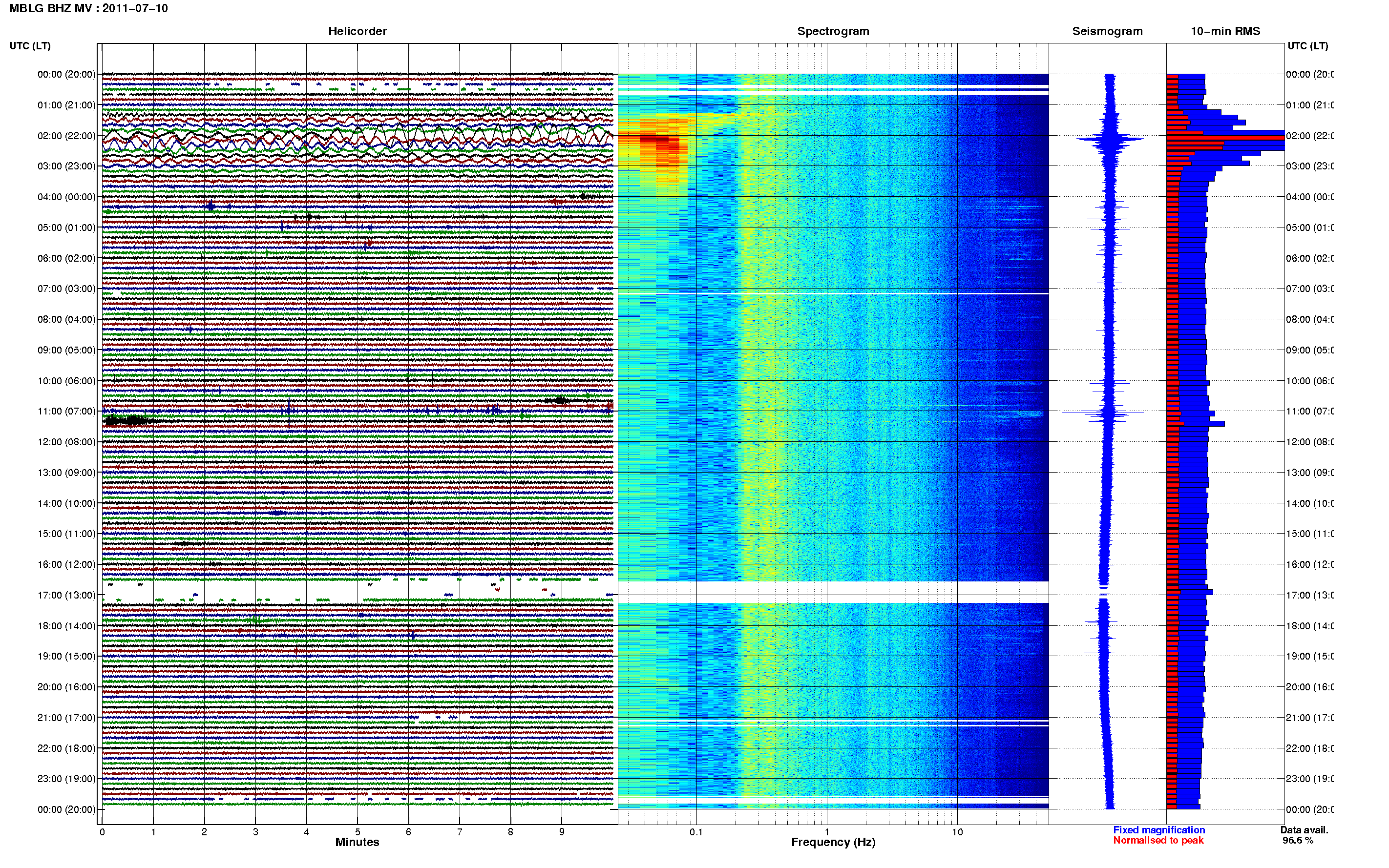Click the station title MBLG BHZ MV : 2011-07-10
1389x868 pixels.
[88, 8]
